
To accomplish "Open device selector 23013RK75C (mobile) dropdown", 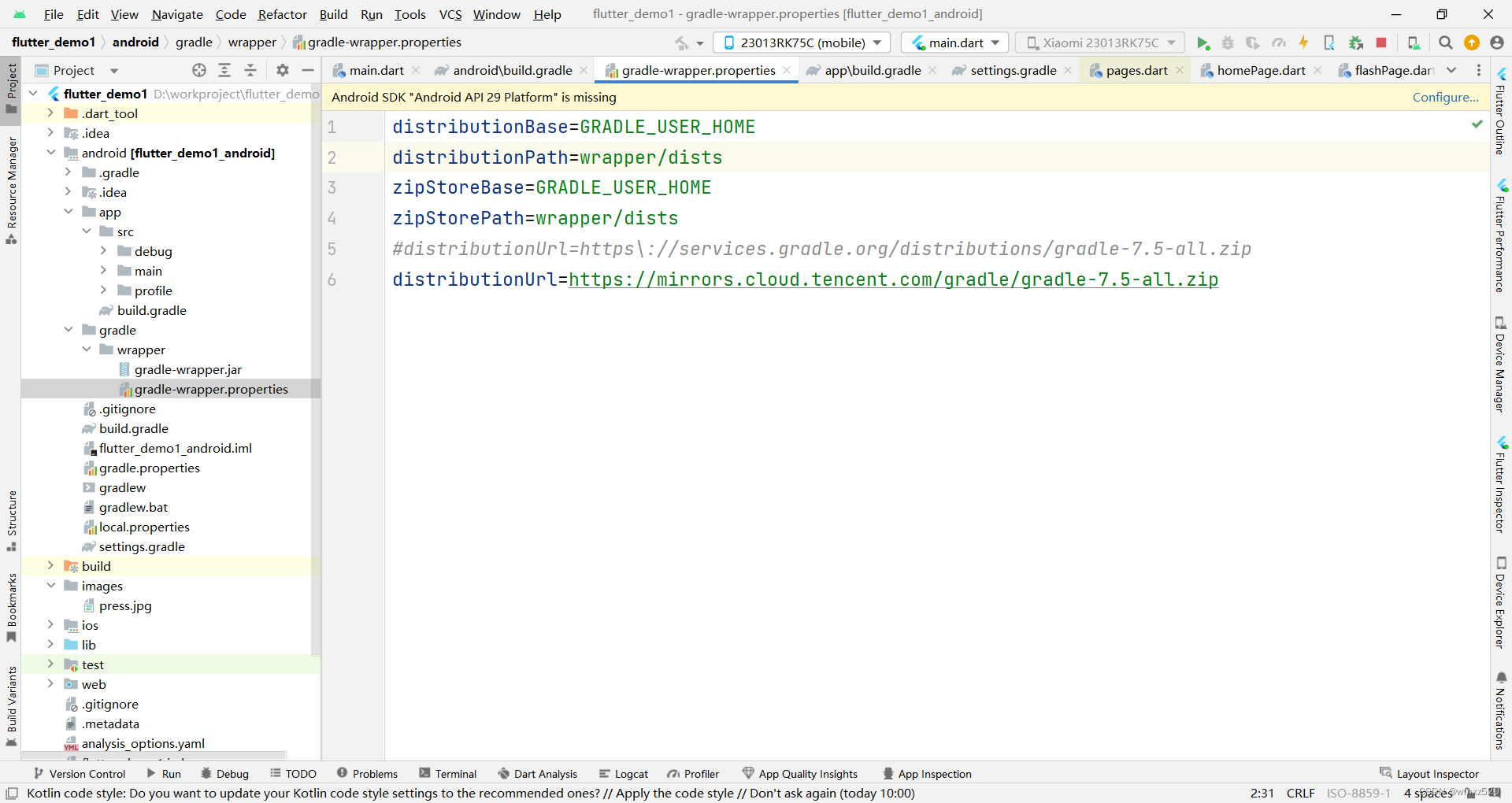I will 802,43.
